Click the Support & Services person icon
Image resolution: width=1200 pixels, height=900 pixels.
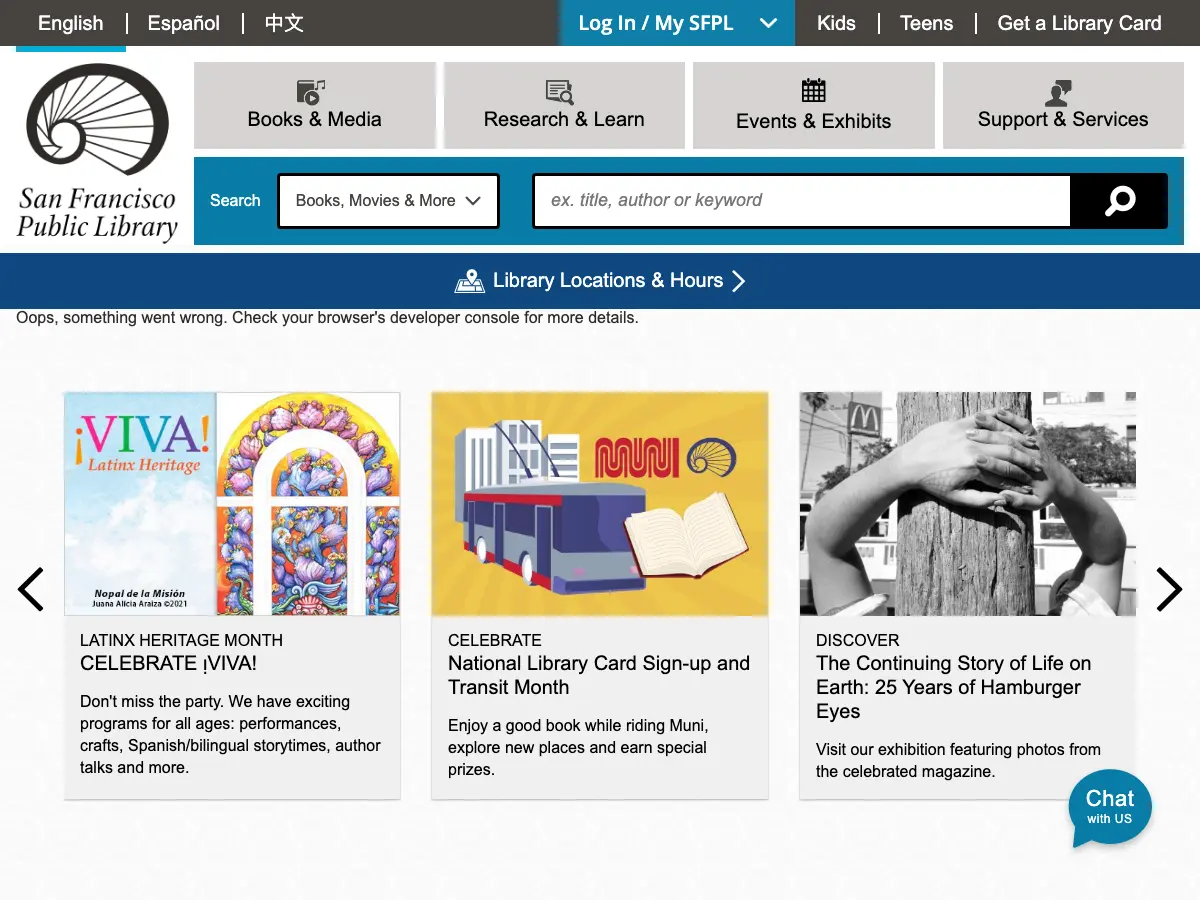pos(1058,93)
